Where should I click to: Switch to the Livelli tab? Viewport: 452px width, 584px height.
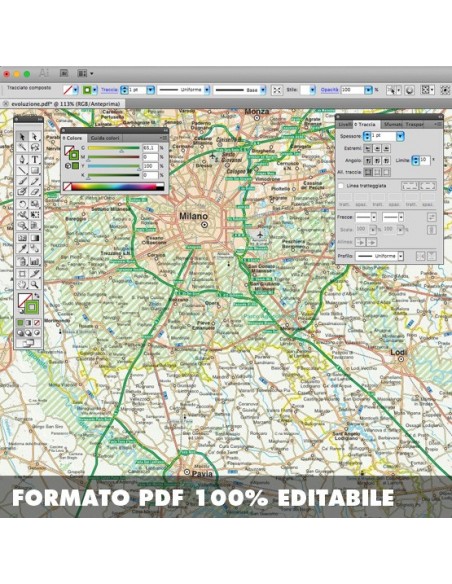(x=344, y=124)
